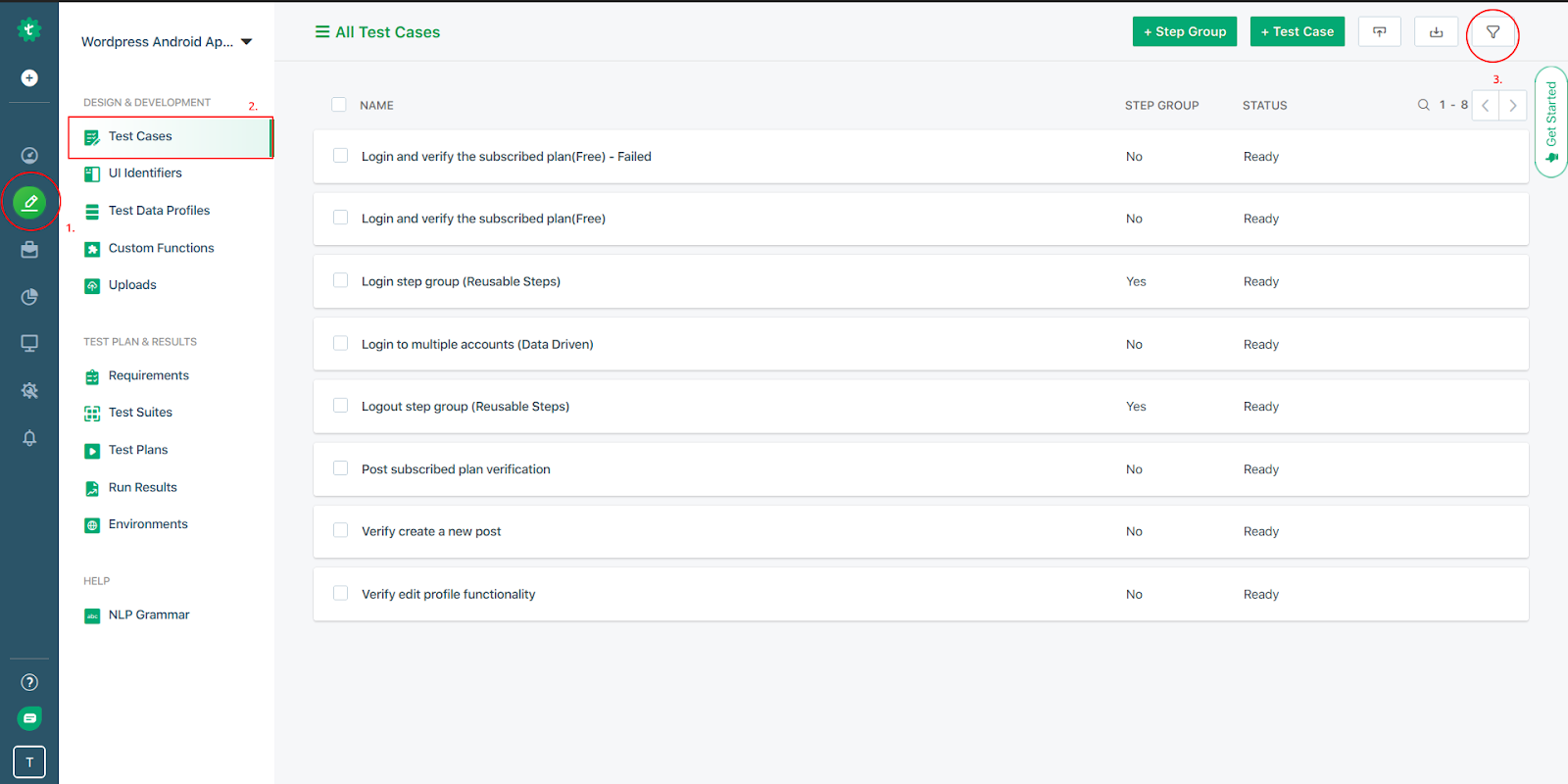
Task: Open the pie chart reports icon
Action: (x=29, y=297)
